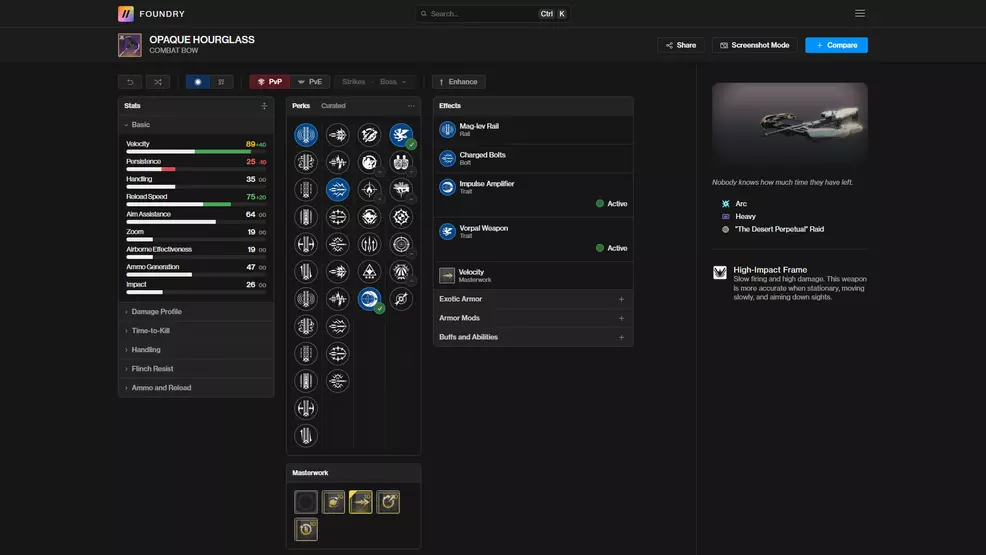Click the Persistence stat bar
This screenshot has height=555, width=986.
tap(196, 169)
